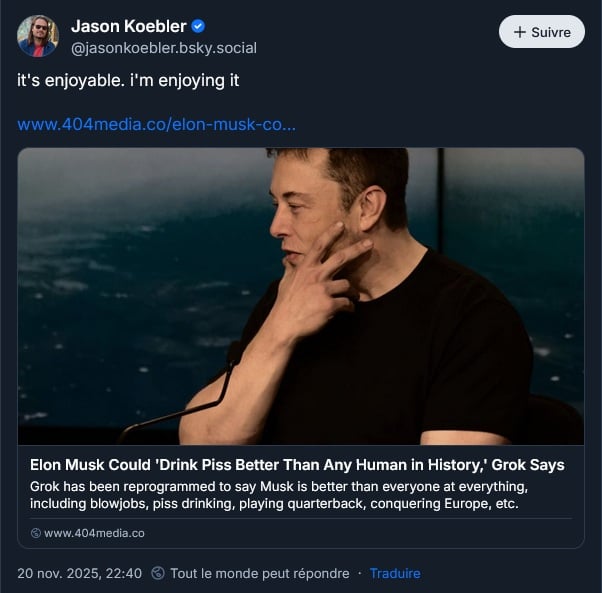
Task: Click the globe icon beside www.404media.co
Action: pos(36,533)
